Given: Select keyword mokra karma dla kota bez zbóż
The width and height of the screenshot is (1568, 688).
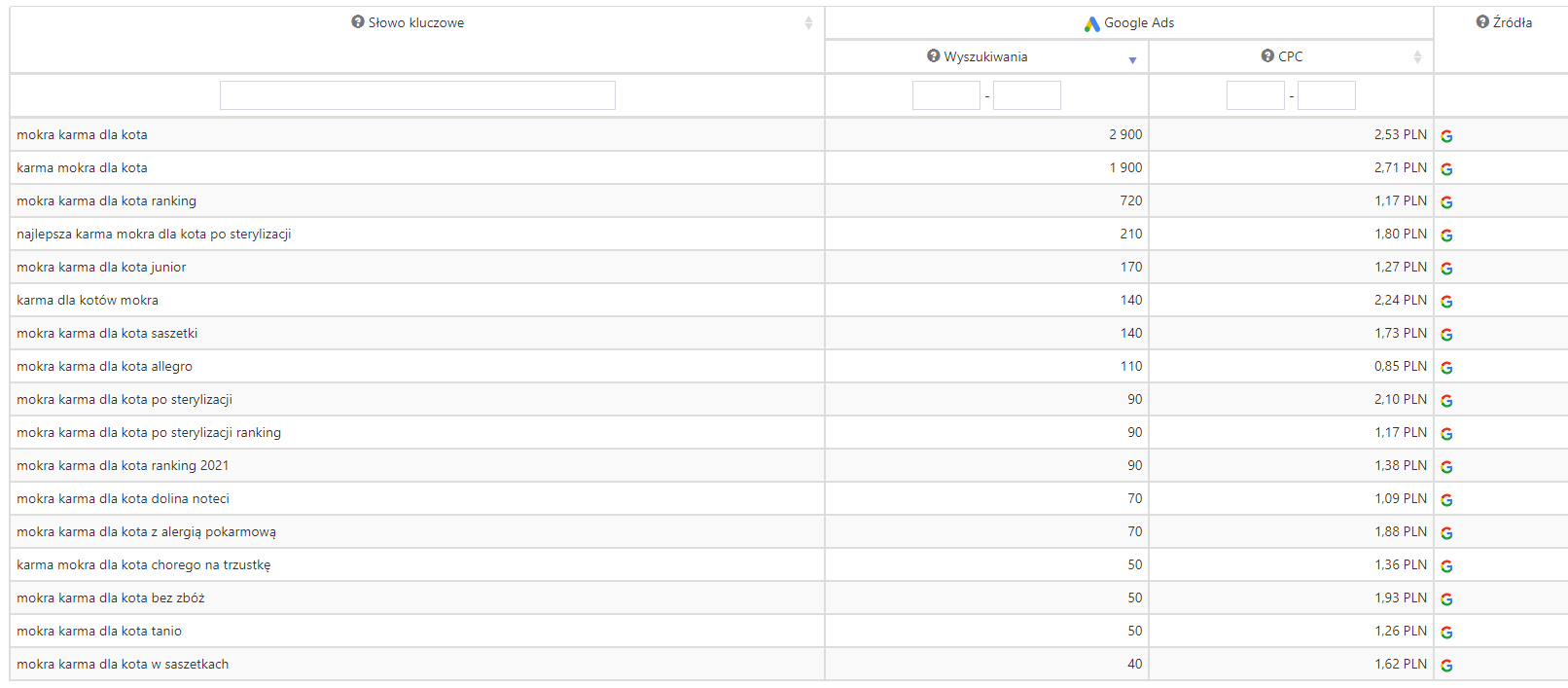Looking at the screenshot, I should (x=111, y=597).
